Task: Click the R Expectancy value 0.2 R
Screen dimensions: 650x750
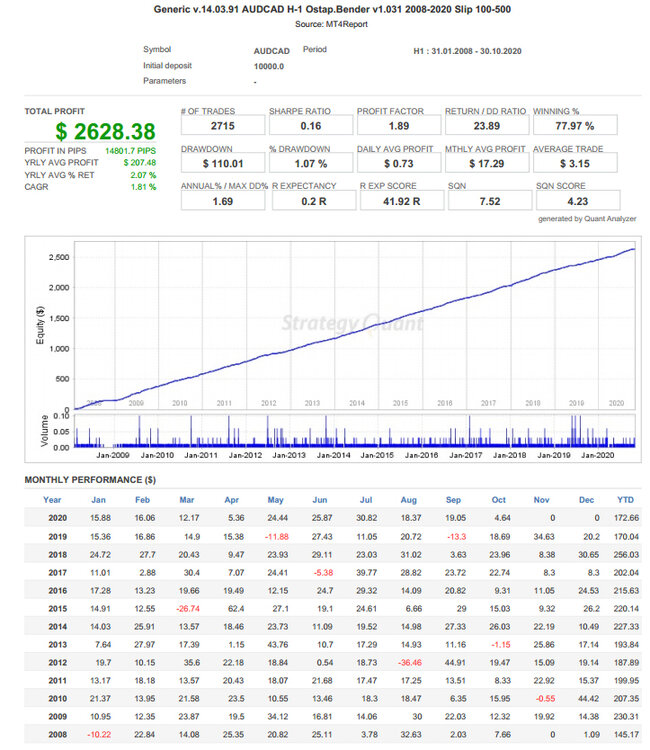Action: click(314, 201)
